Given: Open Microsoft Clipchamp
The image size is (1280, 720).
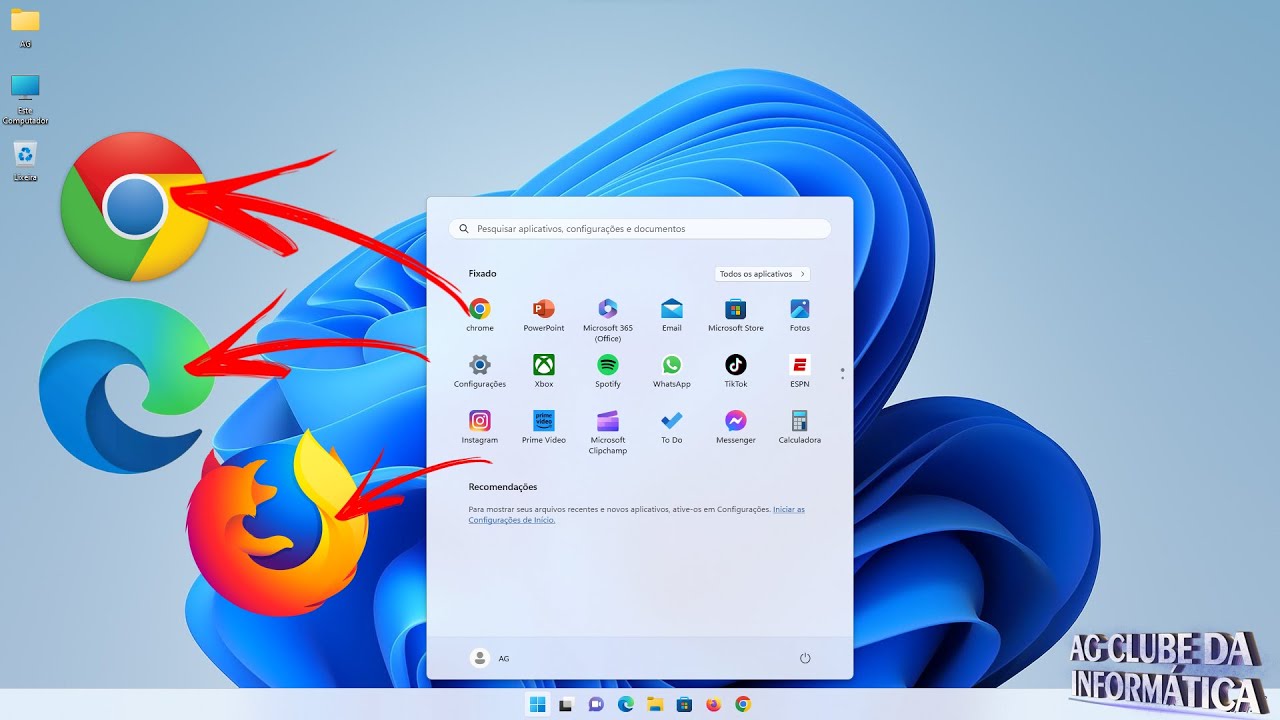Looking at the screenshot, I should click(x=608, y=432).
